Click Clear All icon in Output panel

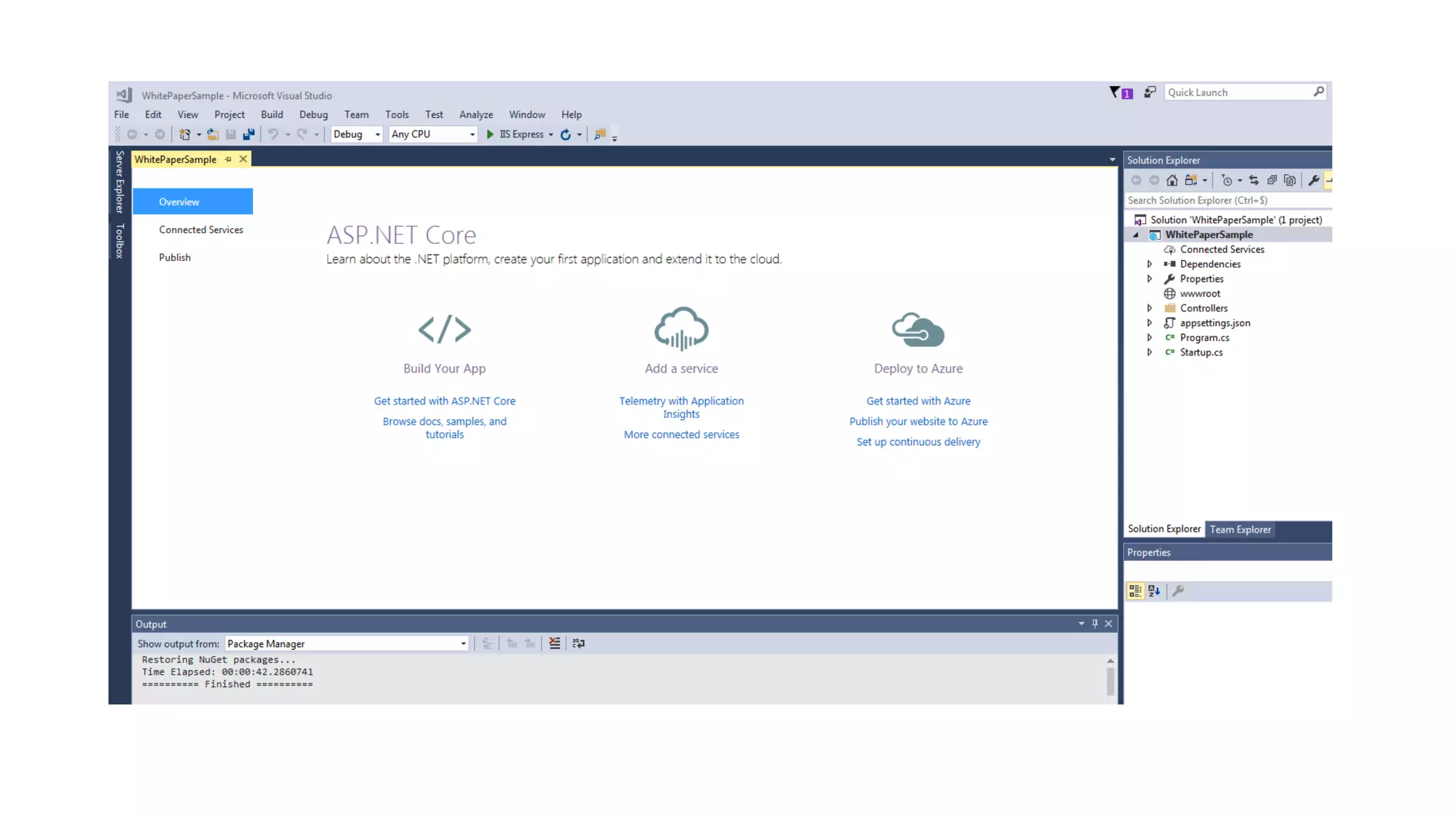[x=555, y=643]
